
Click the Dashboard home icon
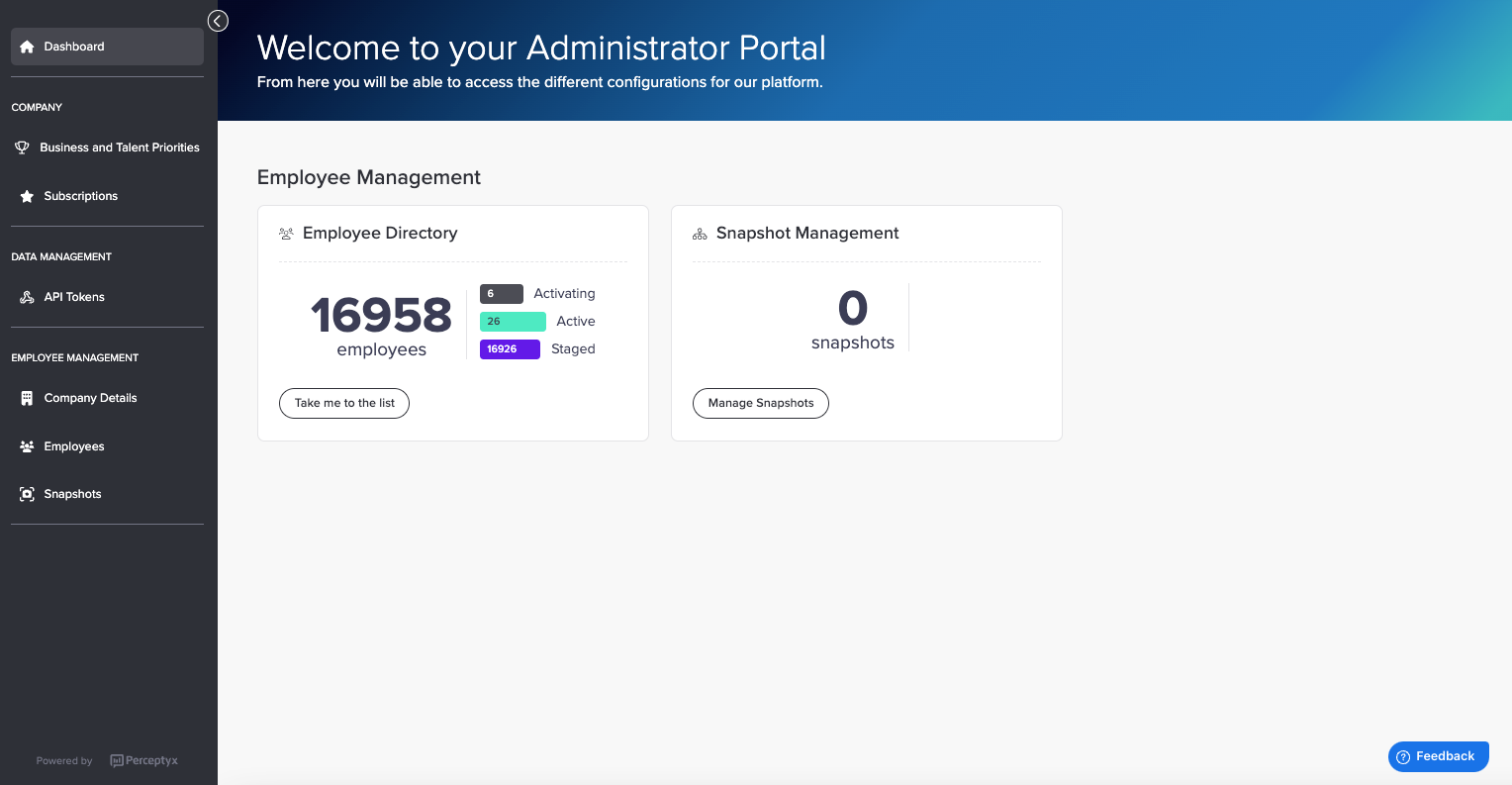pos(27,47)
